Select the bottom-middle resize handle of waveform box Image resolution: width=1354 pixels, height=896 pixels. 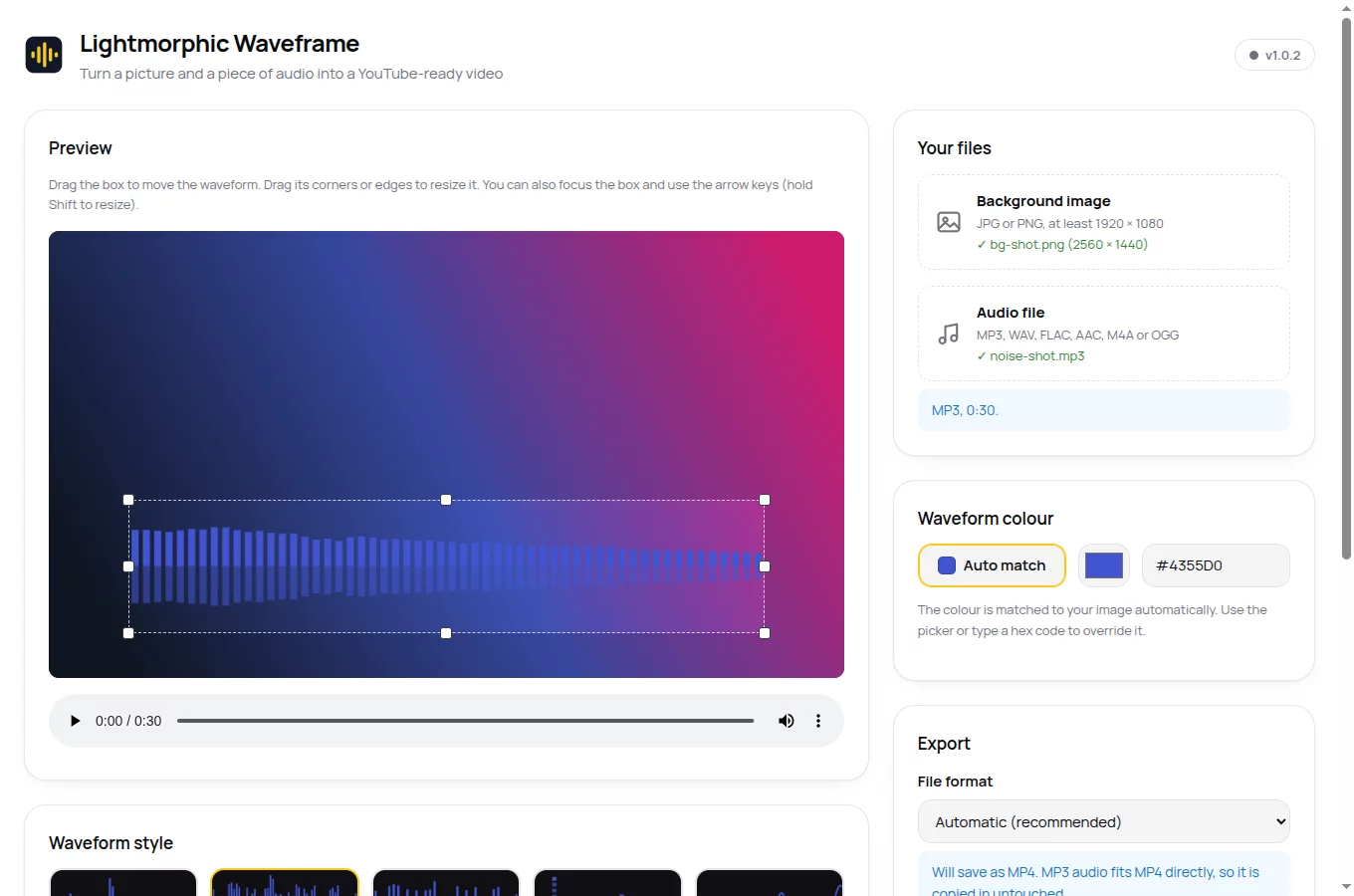coord(446,633)
